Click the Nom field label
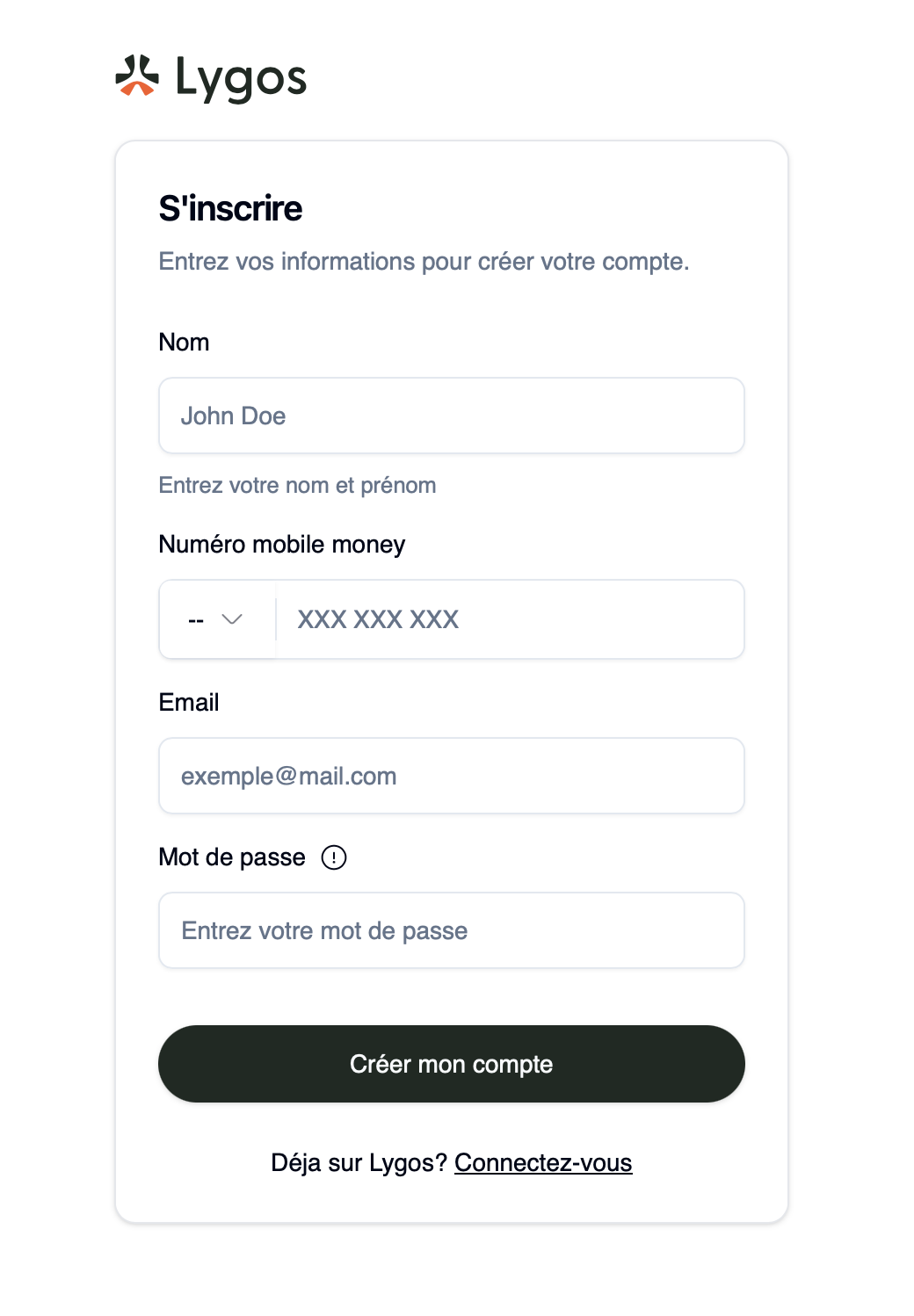Viewport: 914px width, 1316px height. (x=184, y=342)
